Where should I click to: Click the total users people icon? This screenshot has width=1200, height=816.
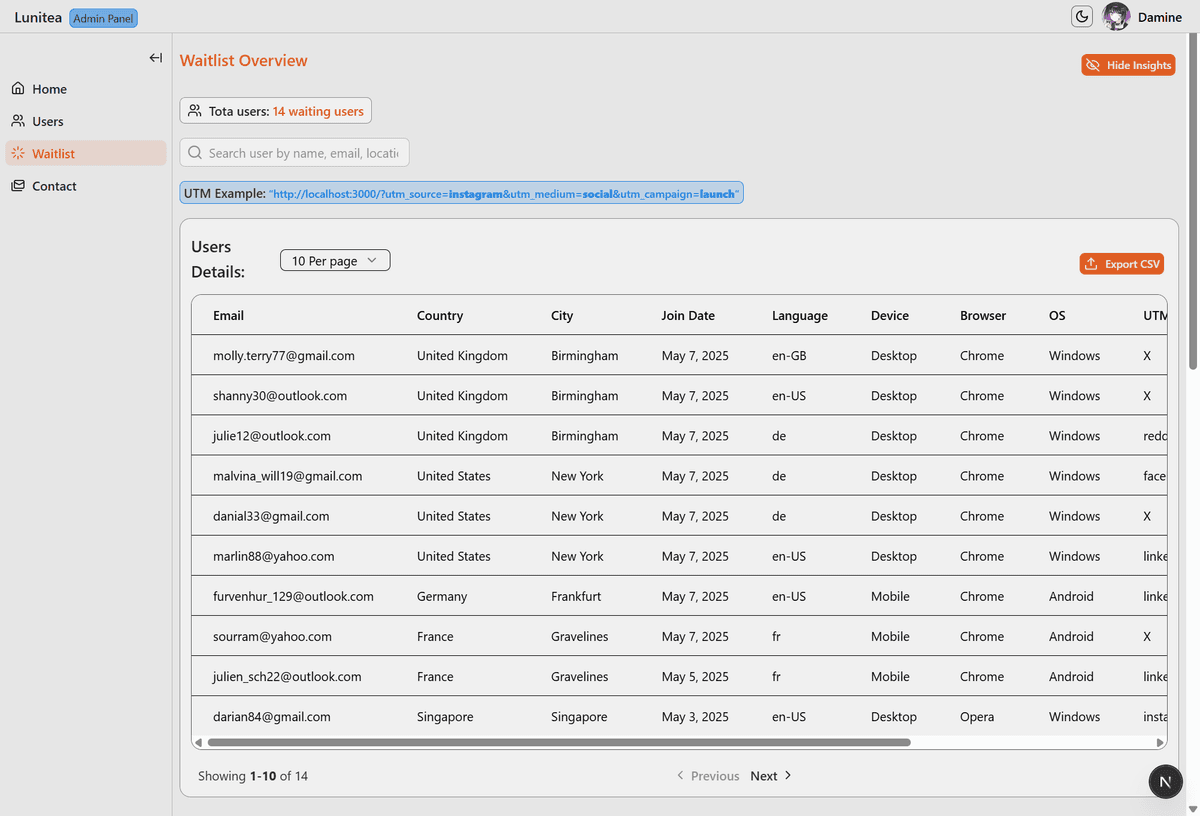[x=195, y=111]
